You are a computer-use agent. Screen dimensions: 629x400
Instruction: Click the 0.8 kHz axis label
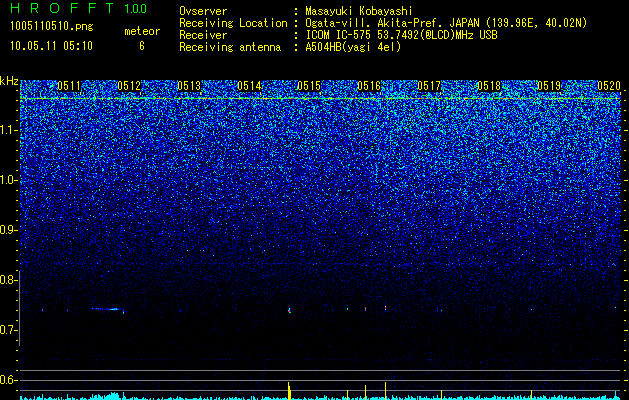pyautogui.click(x=8, y=280)
